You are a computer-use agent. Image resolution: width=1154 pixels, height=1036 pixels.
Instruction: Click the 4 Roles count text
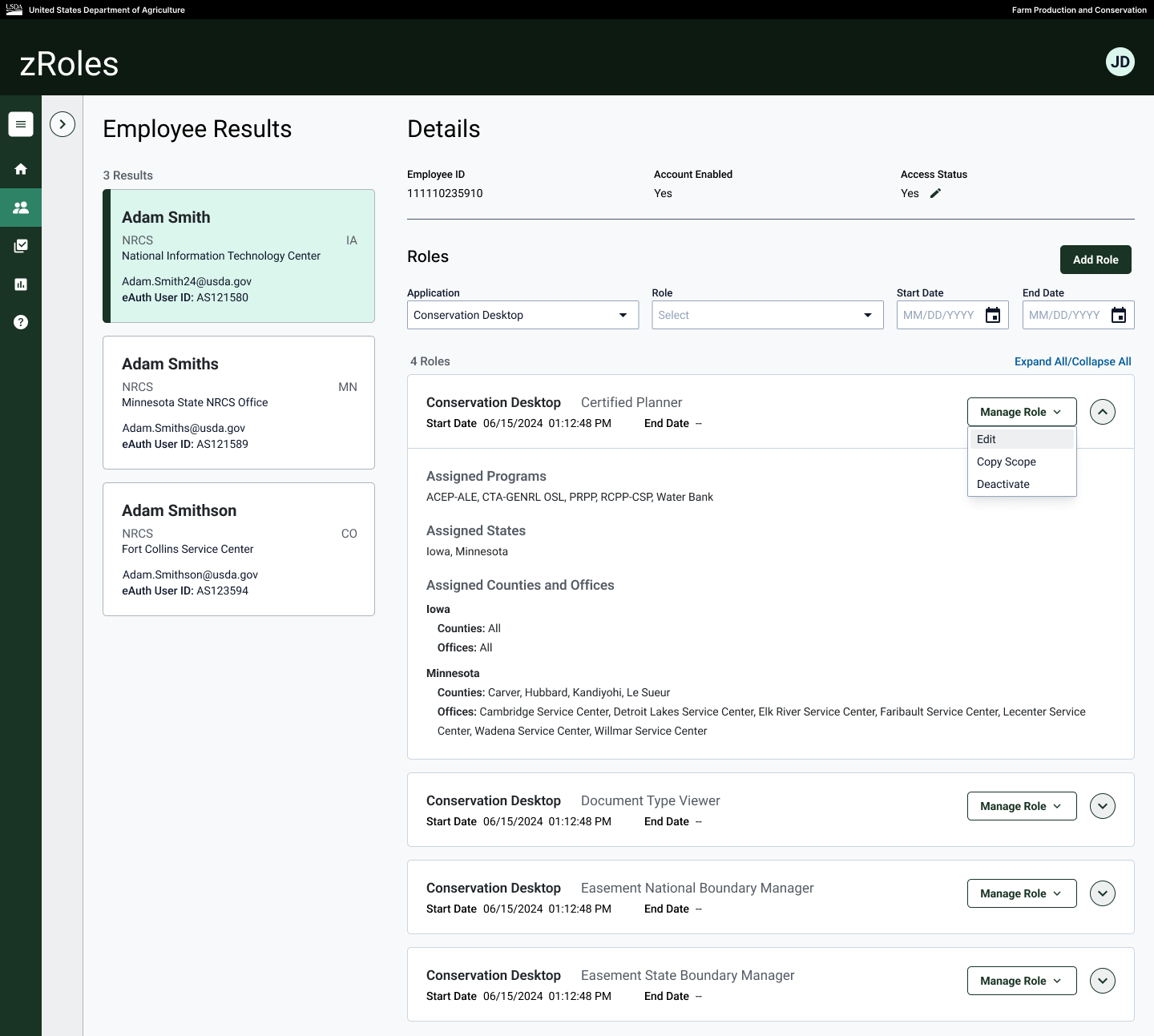430,361
